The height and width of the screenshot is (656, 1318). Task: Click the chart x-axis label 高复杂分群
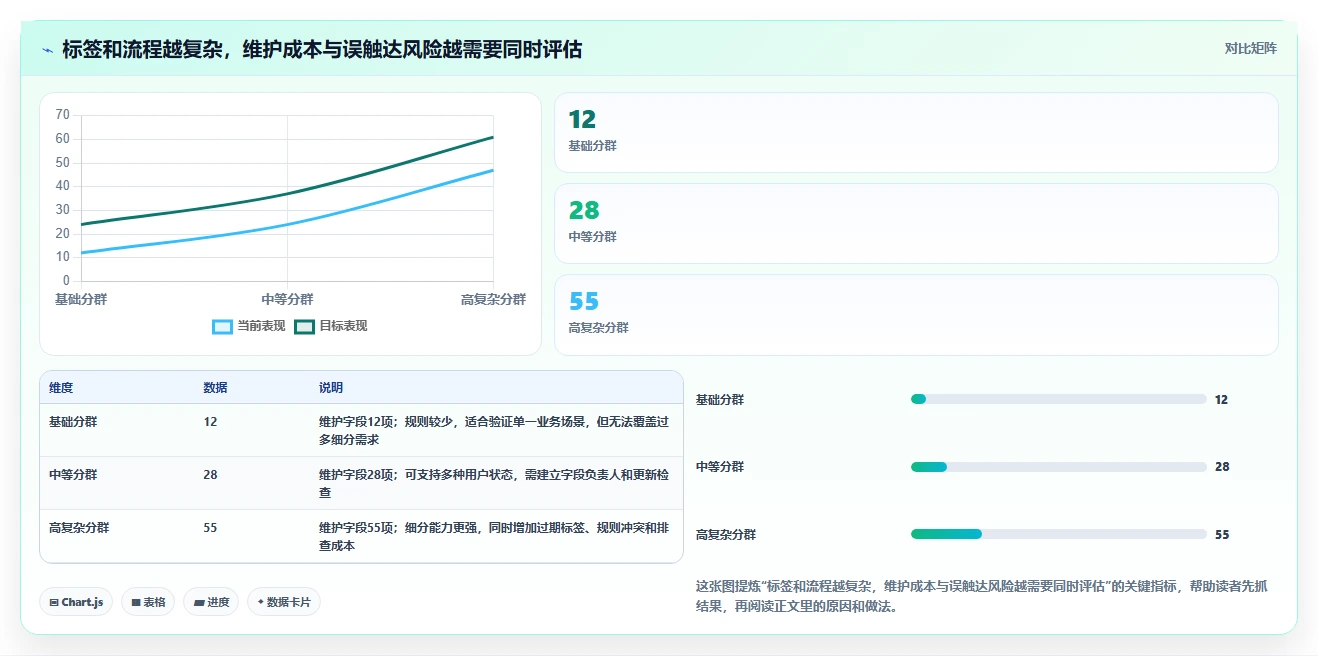(493, 299)
